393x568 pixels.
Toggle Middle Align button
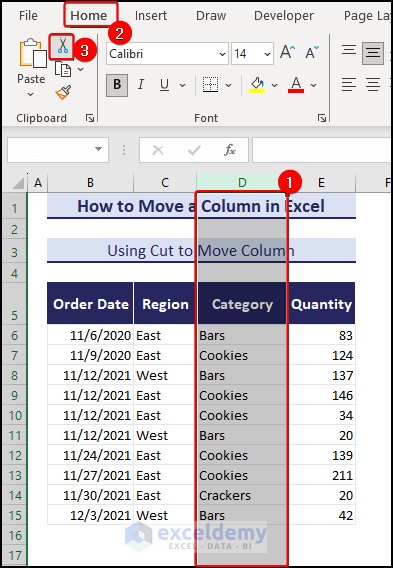pyautogui.click(x=373, y=53)
